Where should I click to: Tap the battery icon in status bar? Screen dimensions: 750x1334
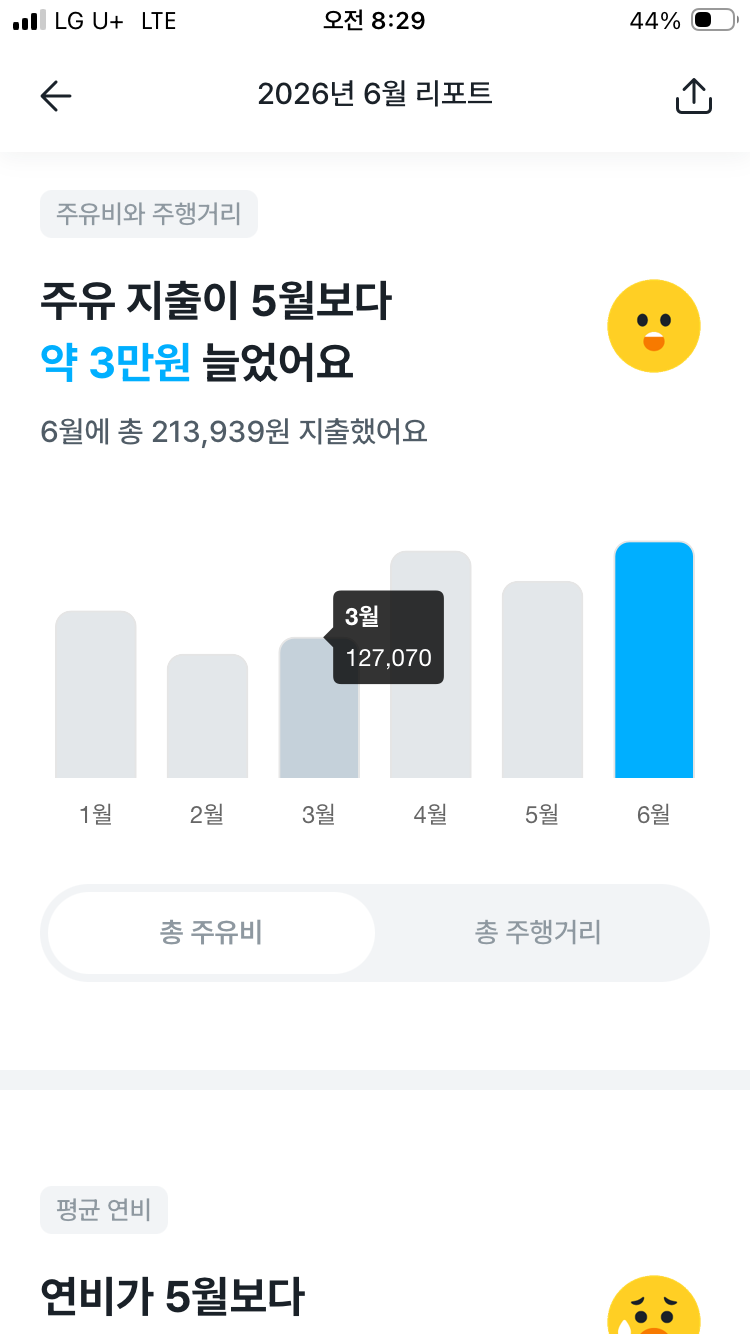(x=713, y=21)
